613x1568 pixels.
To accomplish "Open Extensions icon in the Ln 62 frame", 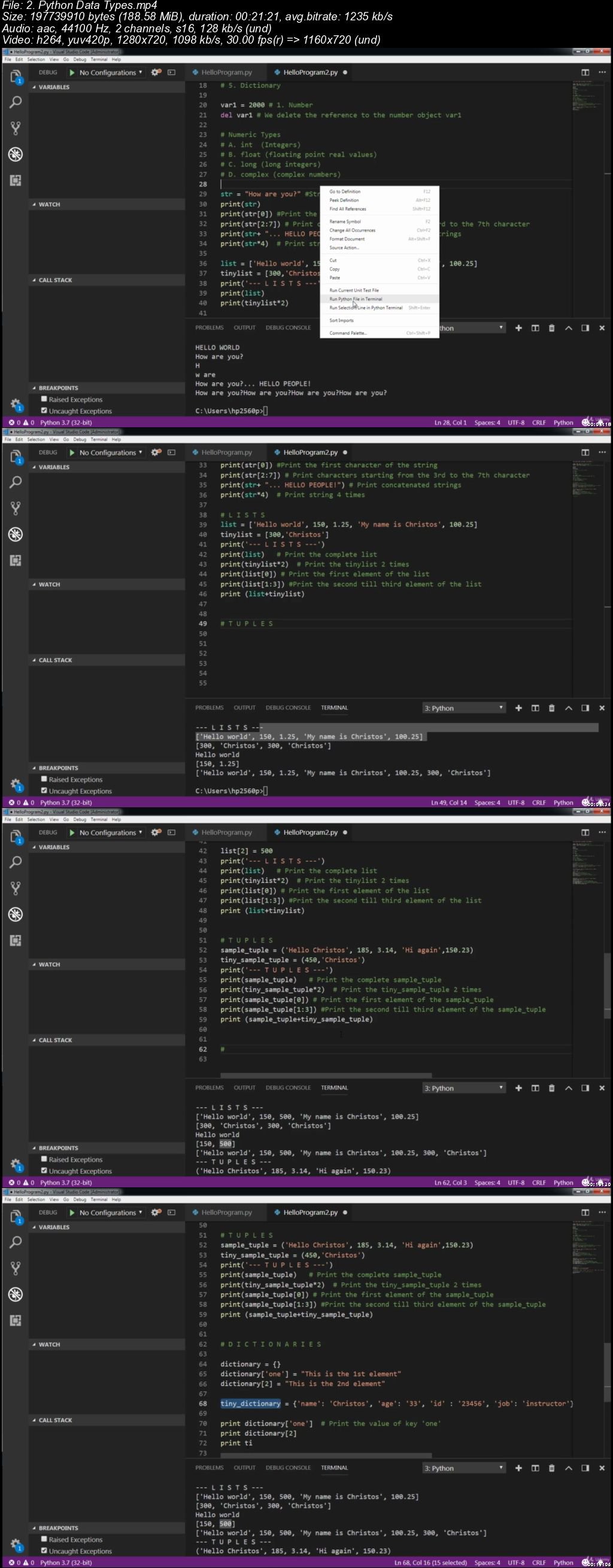I will click(x=16, y=940).
